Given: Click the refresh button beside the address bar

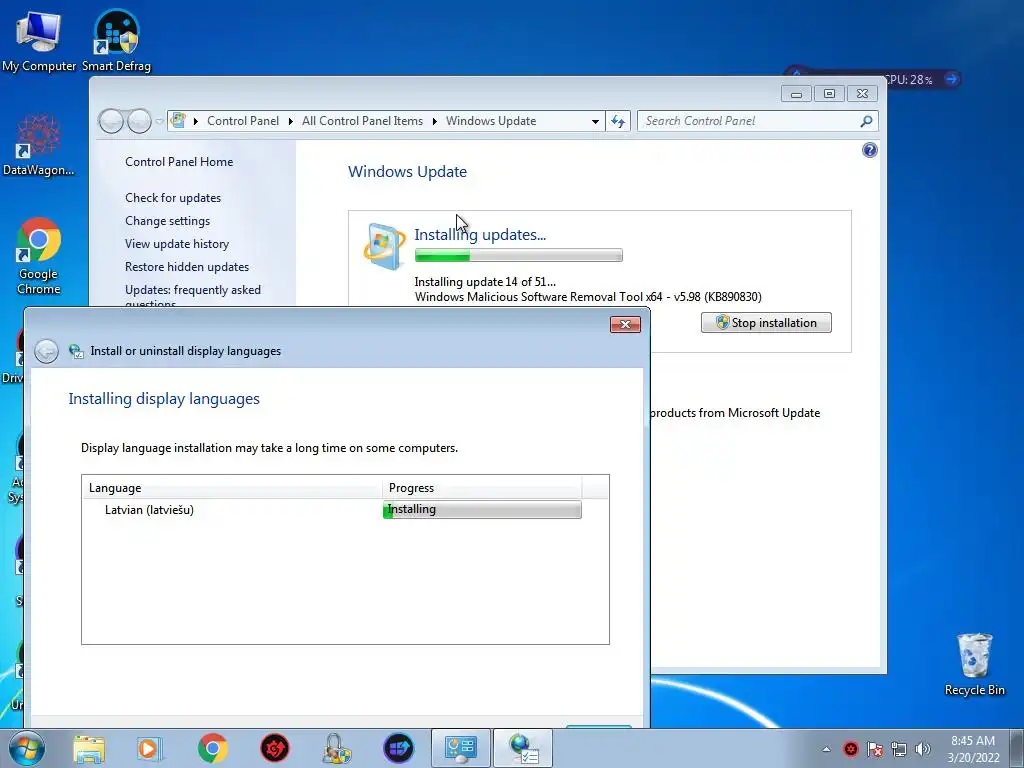Looking at the screenshot, I should [x=618, y=121].
